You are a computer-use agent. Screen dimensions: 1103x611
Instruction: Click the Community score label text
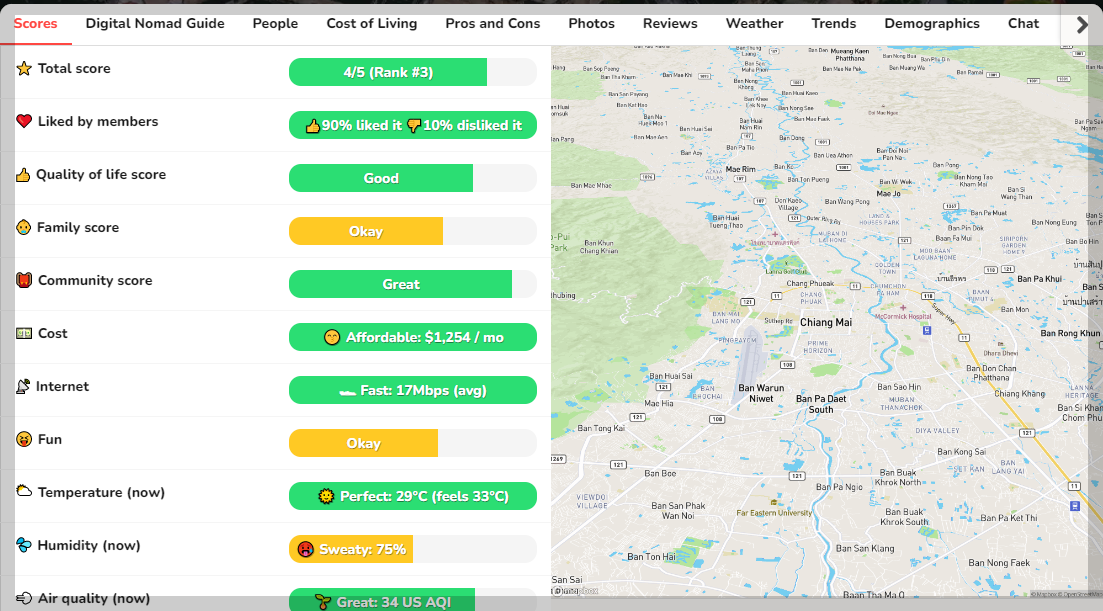pos(95,281)
